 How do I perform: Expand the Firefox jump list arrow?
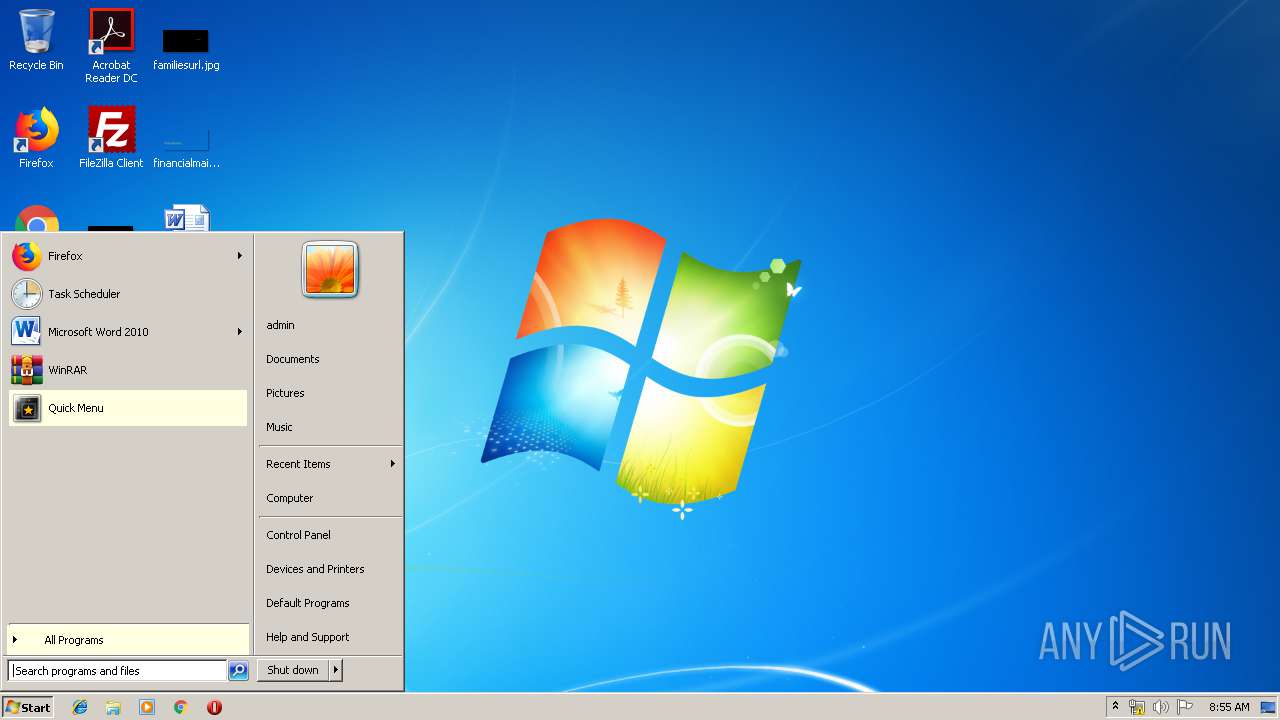point(239,256)
